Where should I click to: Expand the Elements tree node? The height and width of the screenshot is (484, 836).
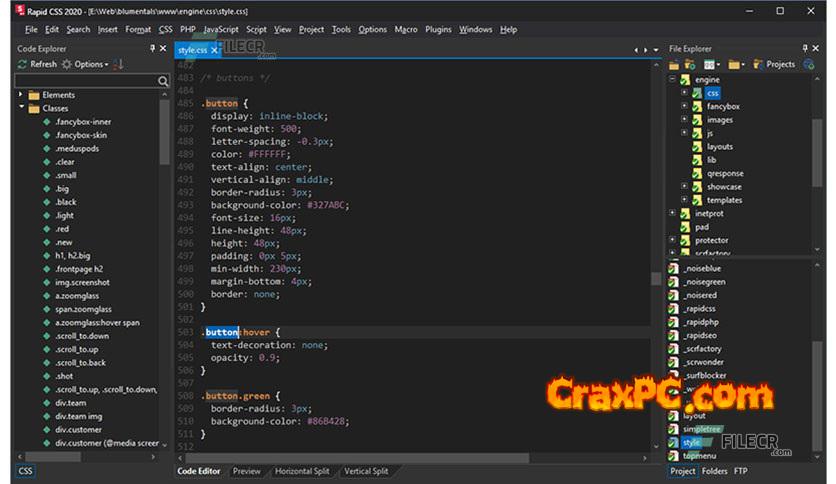click(x=21, y=95)
